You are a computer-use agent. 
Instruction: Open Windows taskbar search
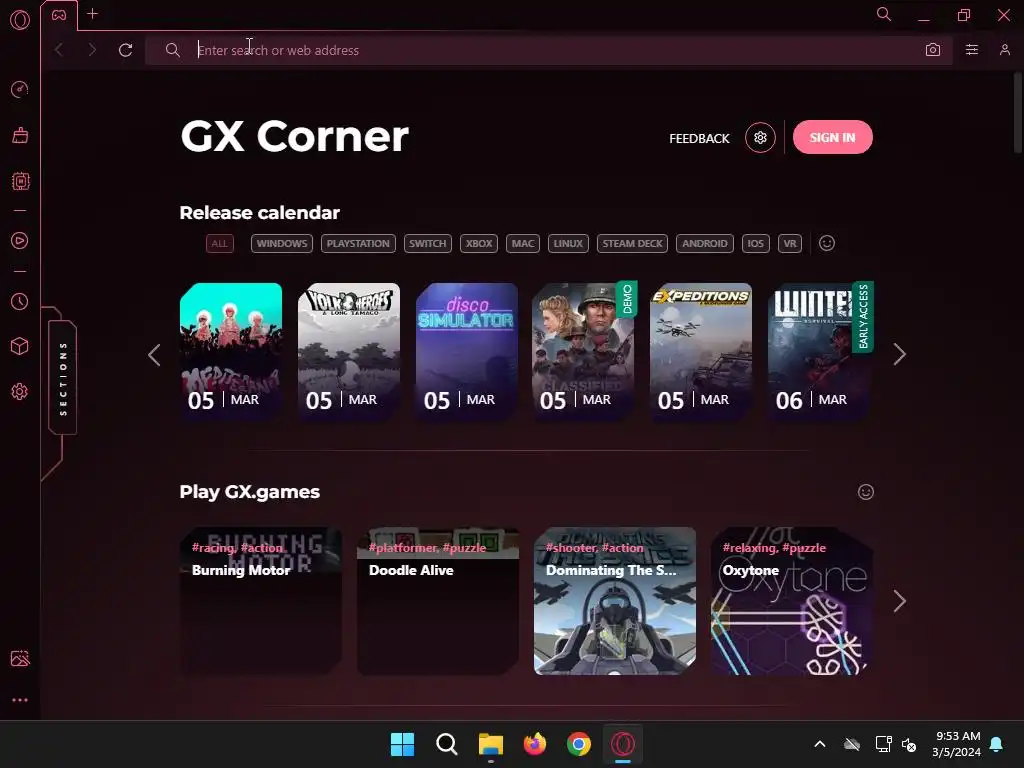click(x=447, y=744)
